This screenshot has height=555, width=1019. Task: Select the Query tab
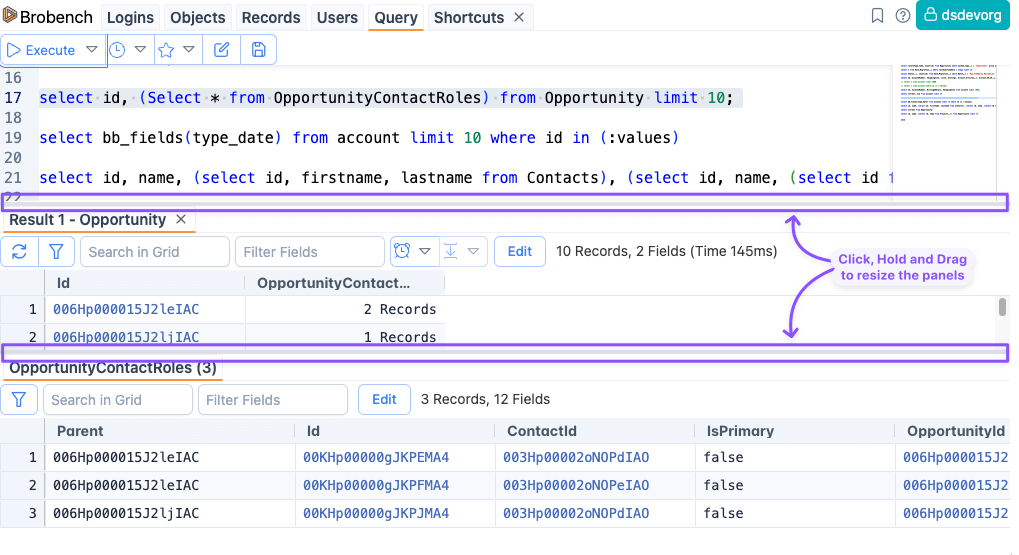click(x=396, y=18)
